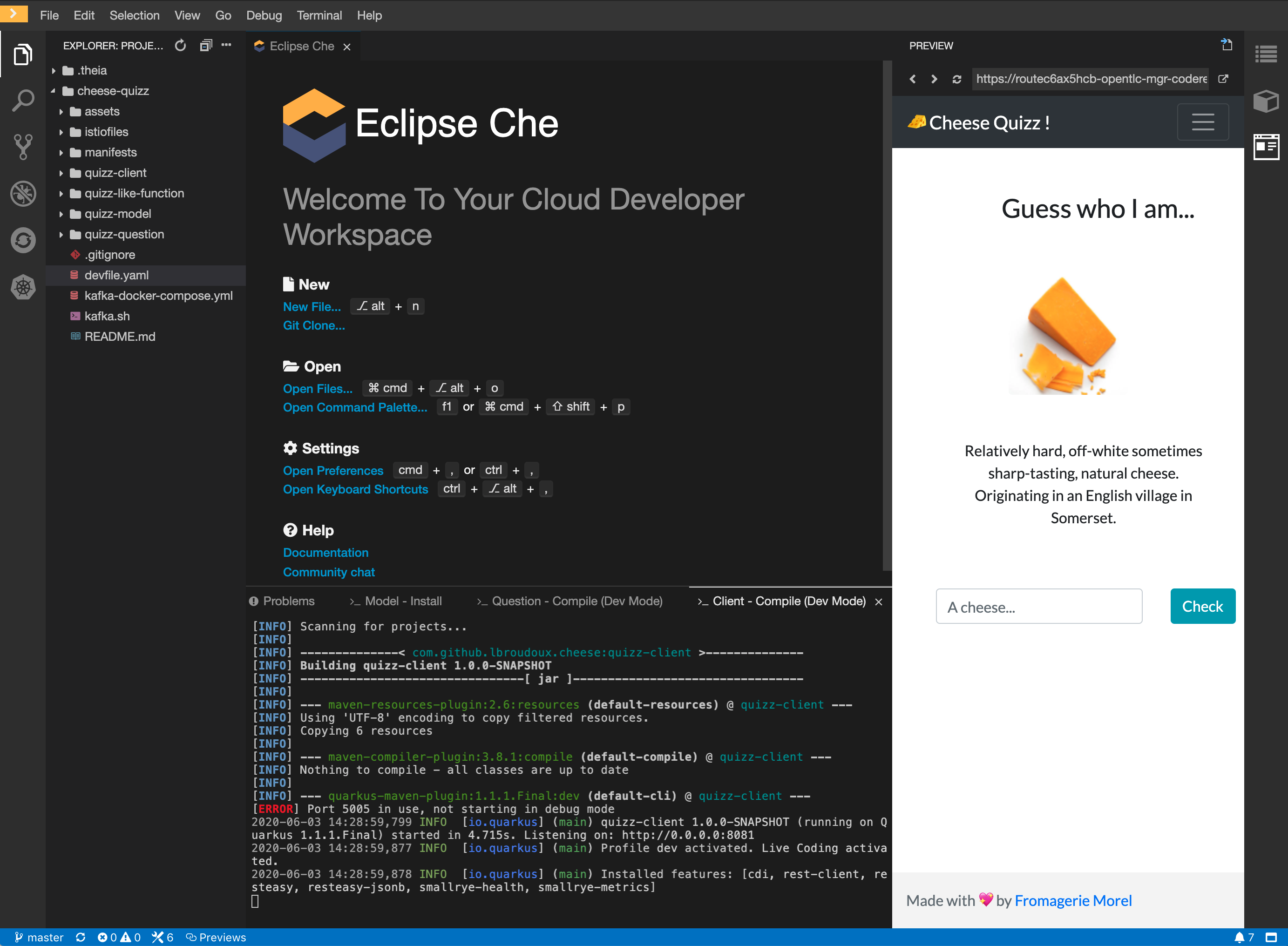The image size is (1288, 946).
Task: Open preview URL in external window
Action: (x=1223, y=79)
